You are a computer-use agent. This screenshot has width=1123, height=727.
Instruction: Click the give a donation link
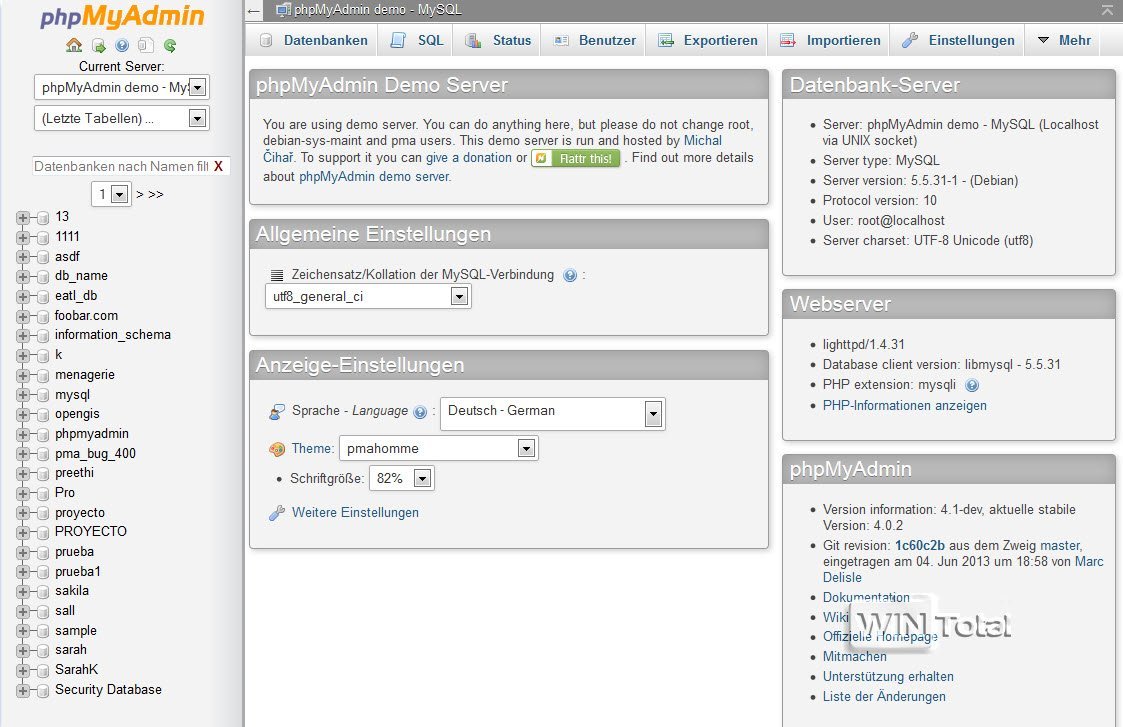tap(469, 158)
